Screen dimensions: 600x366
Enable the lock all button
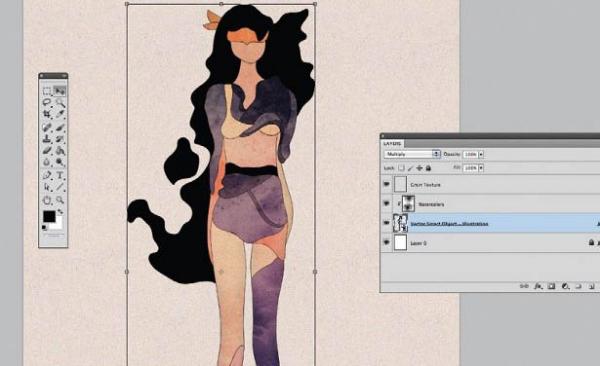coord(428,168)
